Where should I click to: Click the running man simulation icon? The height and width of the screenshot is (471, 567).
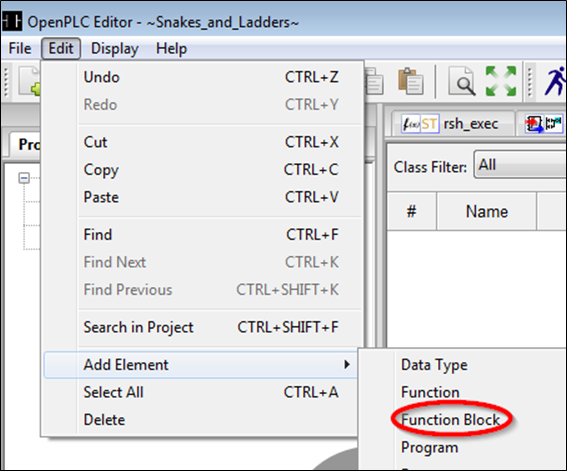(x=555, y=81)
